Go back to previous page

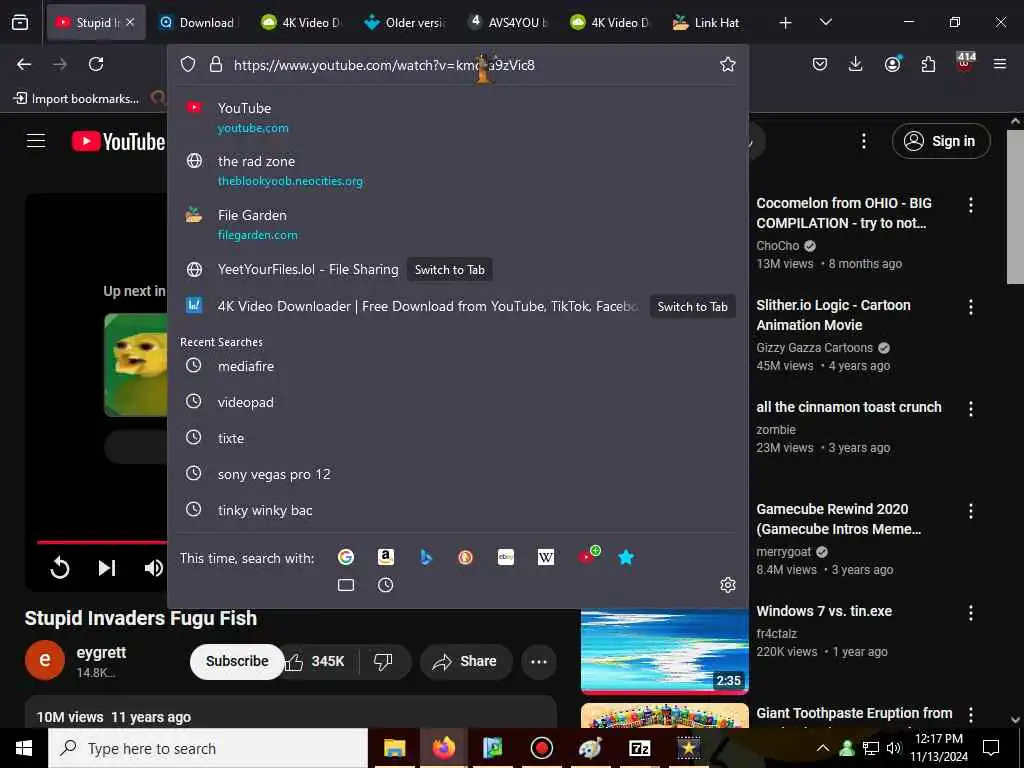24,64
